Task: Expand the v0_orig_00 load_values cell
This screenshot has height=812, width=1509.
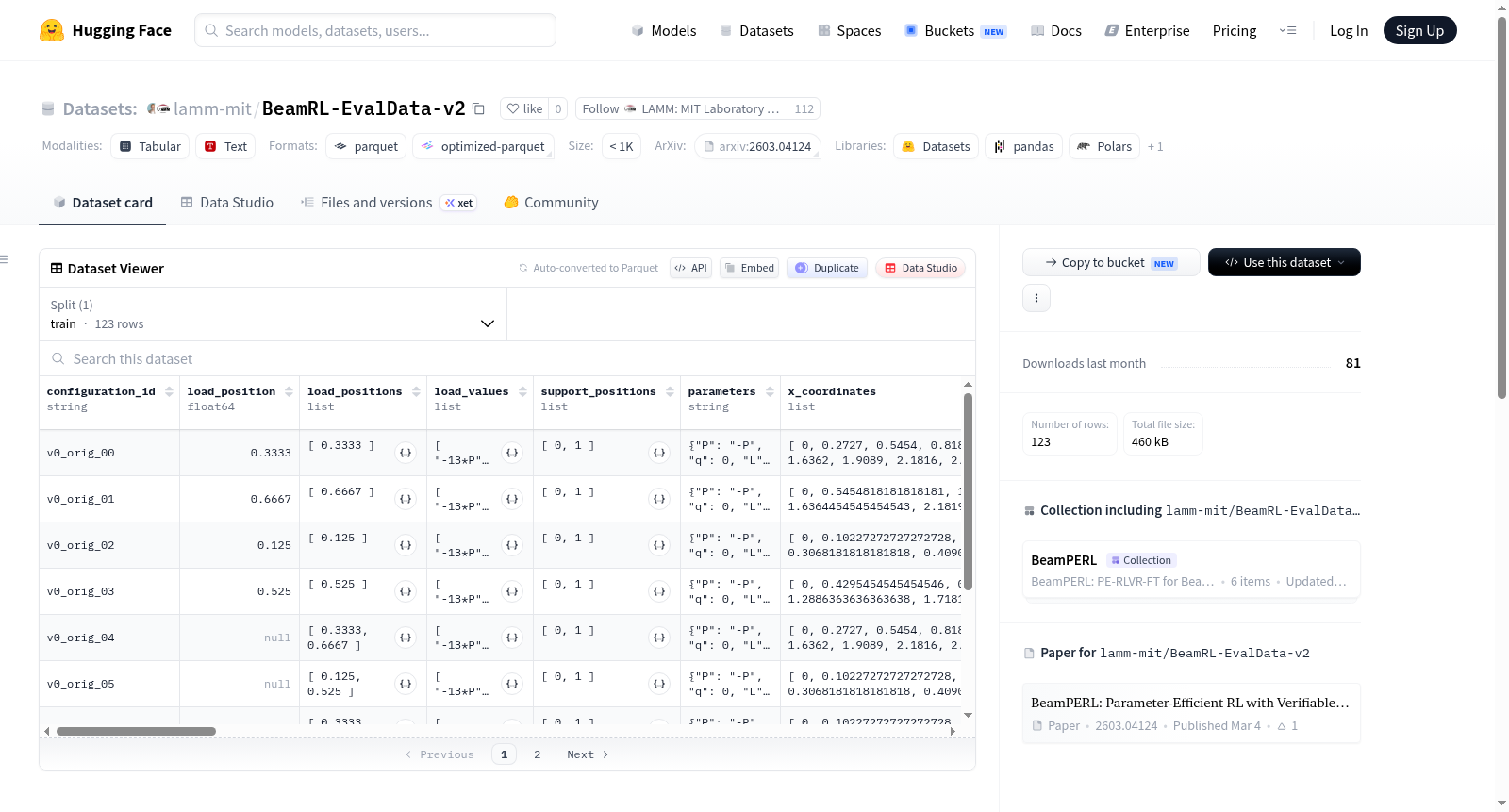Action: 512,453
